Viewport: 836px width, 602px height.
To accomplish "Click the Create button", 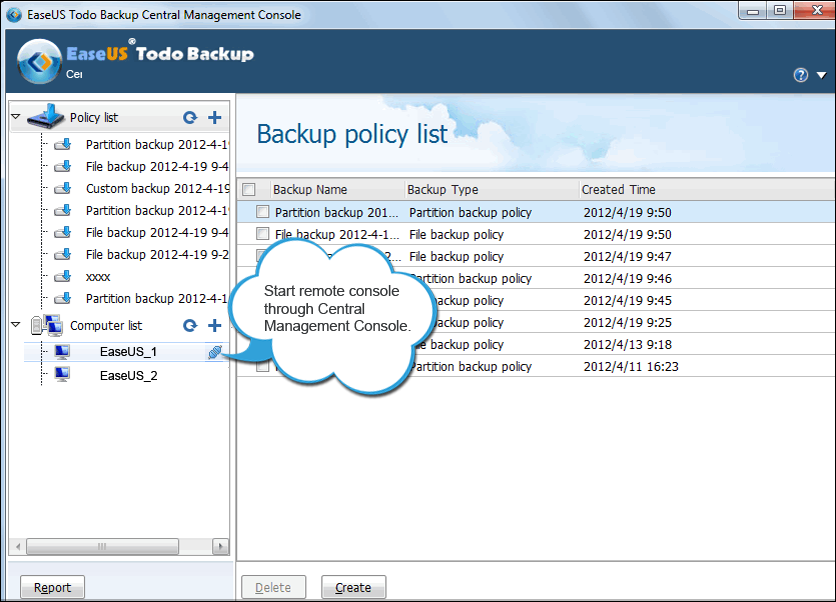I will click(x=353, y=588).
